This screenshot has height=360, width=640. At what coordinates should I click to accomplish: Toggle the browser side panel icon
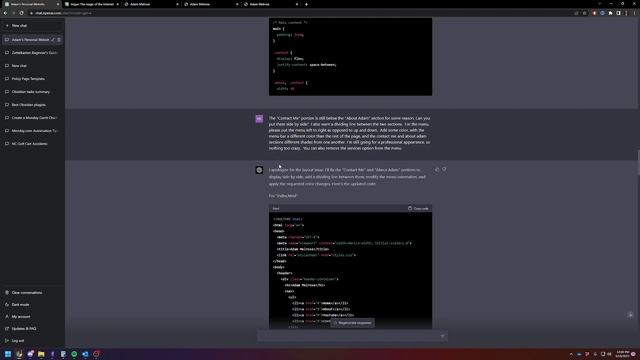coord(618,13)
